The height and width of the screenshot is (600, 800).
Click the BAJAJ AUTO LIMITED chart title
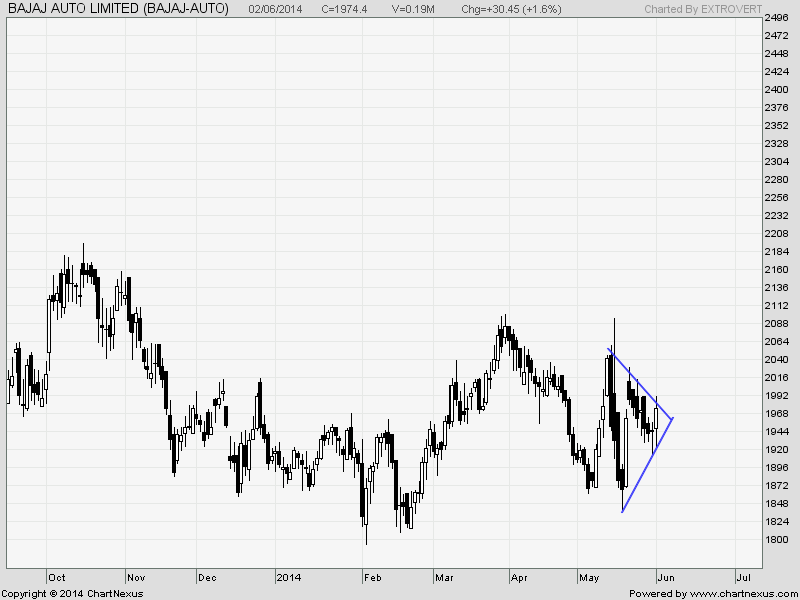coord(117,9)
